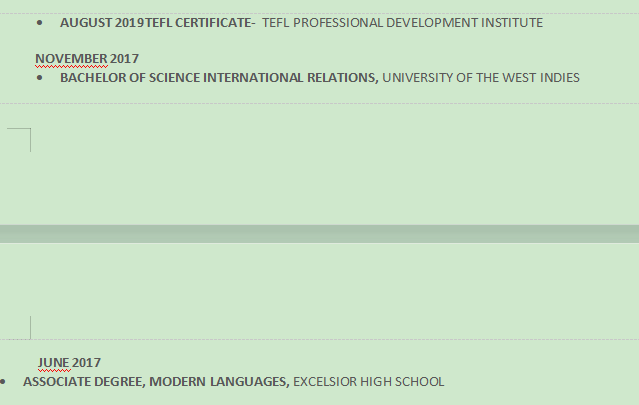Click the misspelled word NOVEMBER
639x405 pixels.
[71, 58]
